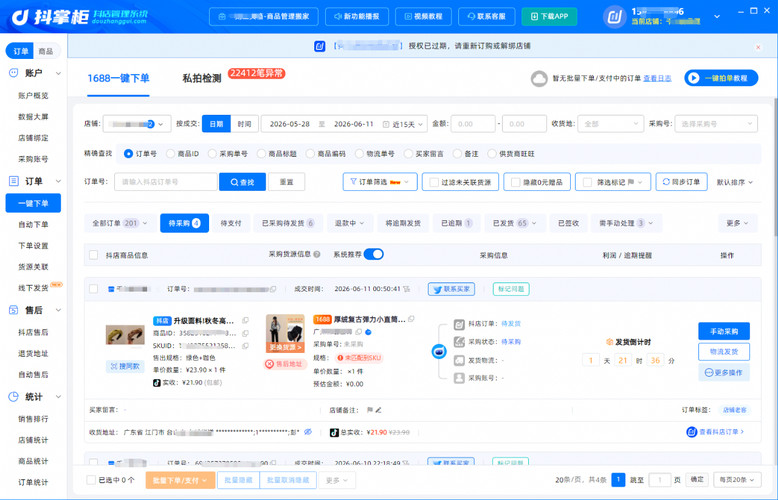Screen dimensions: 778x500
Task: Click the 1688 product thumbnail 更换货源
Action: [285, 333]
